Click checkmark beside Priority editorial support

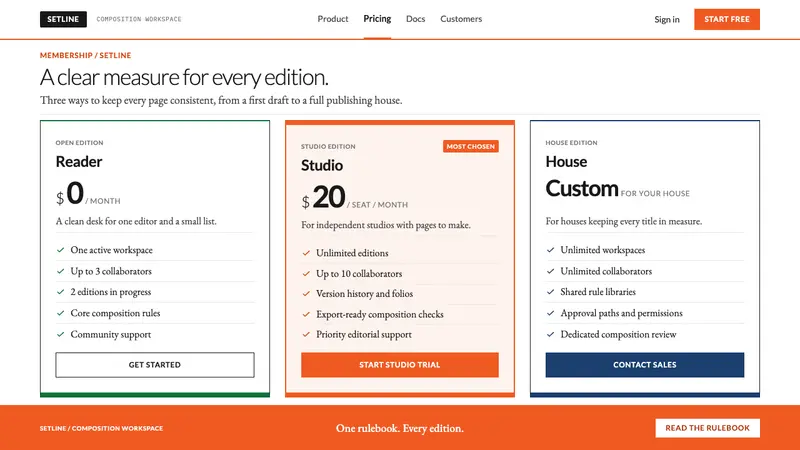pyautogui.click(x=306, y=335)
